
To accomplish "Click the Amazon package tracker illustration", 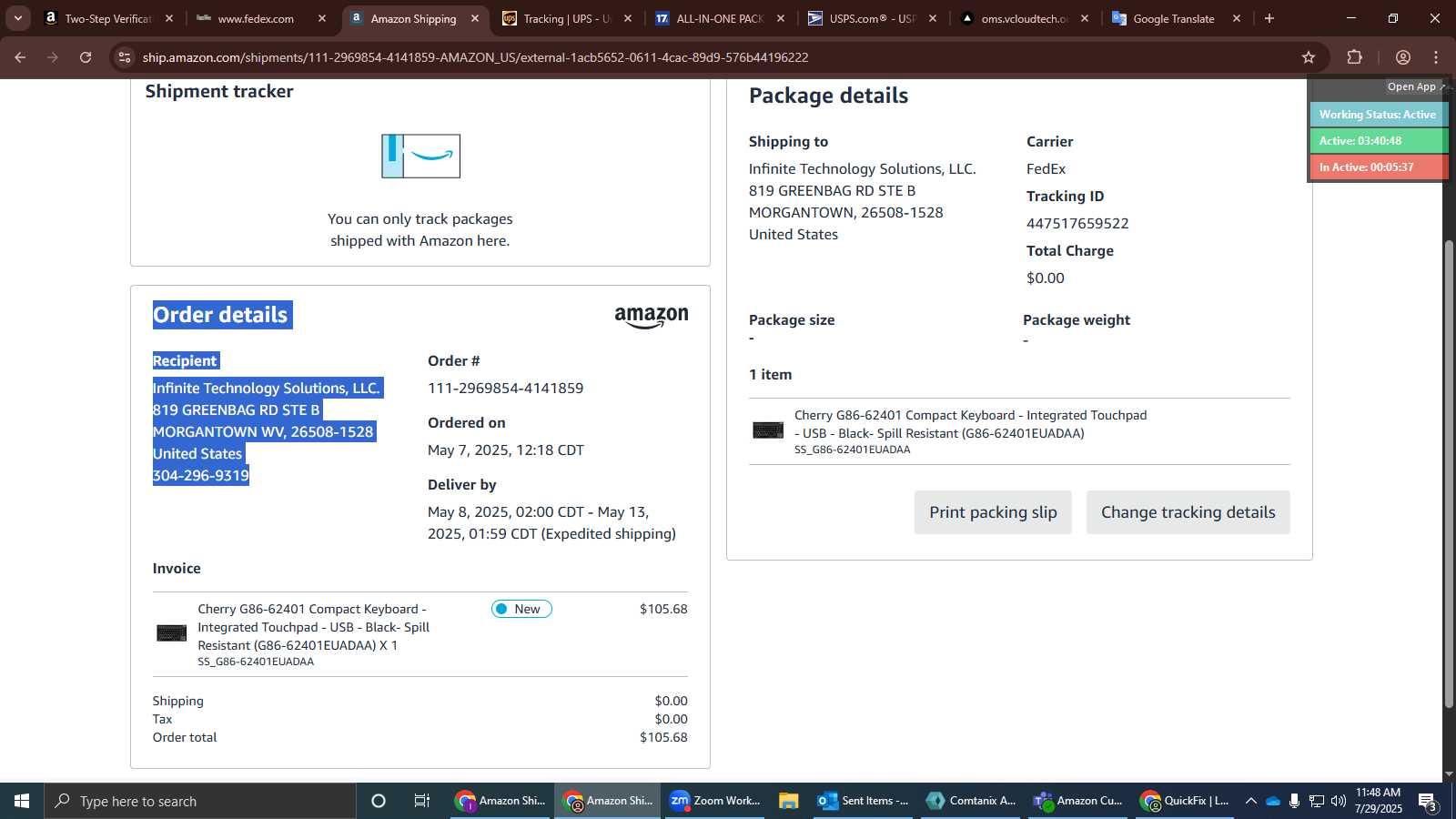I will pyautogui.click(x=420, y=156).
